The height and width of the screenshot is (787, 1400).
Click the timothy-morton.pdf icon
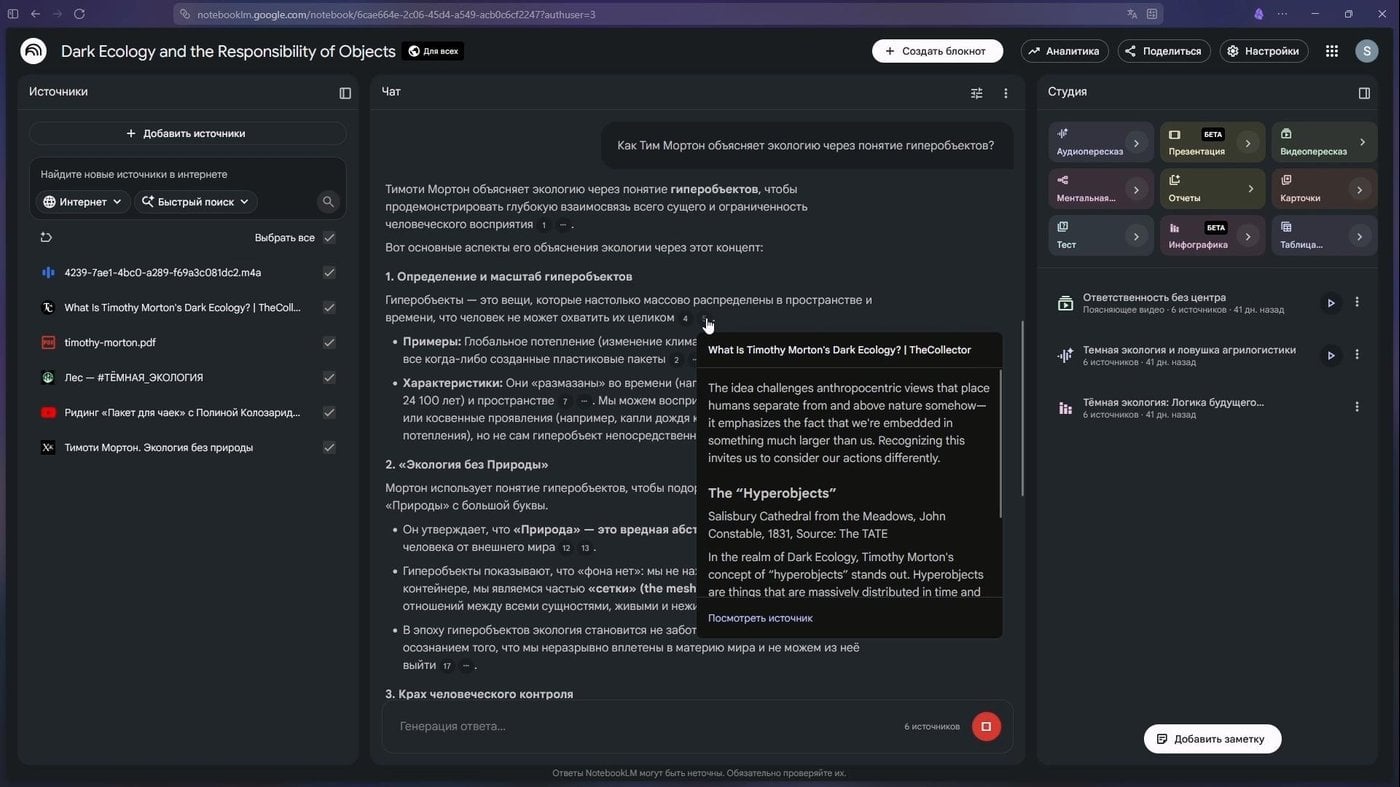tap(47, 342)
